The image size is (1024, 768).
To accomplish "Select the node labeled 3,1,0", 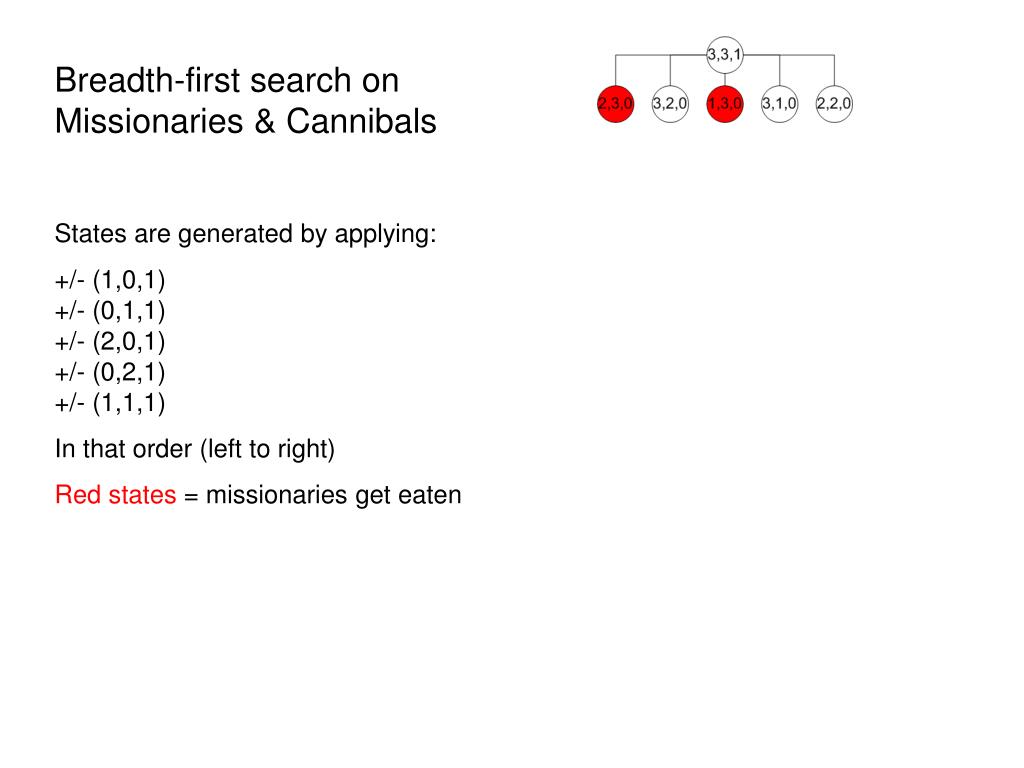I will point(779,103).
